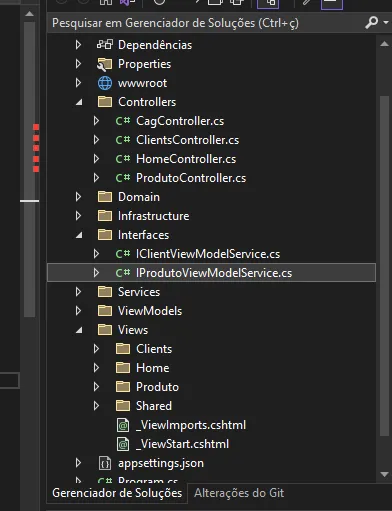Switch to the Alterações do Git tab
Screen dimensions: 392x511
click(239, 493)
